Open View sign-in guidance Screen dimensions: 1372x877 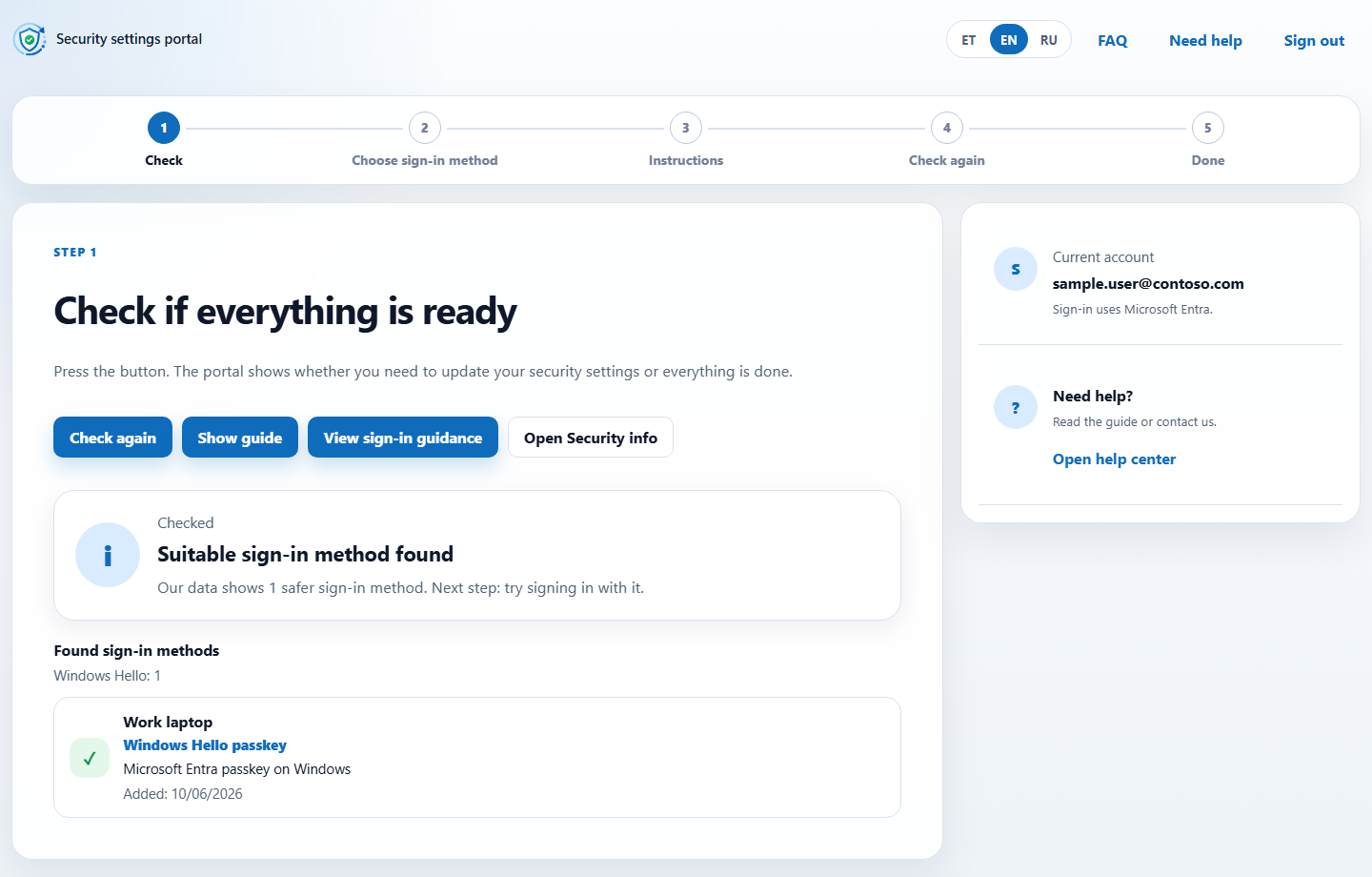click(403, 438)
